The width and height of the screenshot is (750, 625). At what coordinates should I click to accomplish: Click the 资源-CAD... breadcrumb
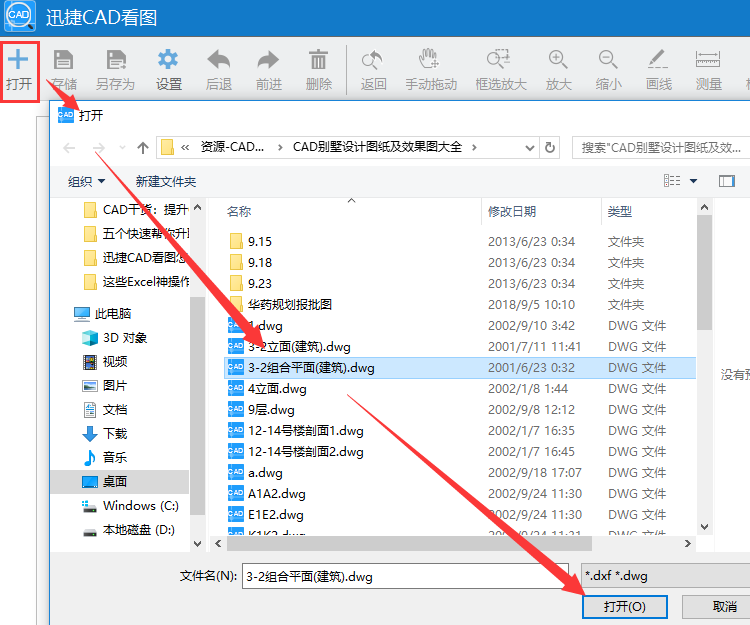pos(232,147)
